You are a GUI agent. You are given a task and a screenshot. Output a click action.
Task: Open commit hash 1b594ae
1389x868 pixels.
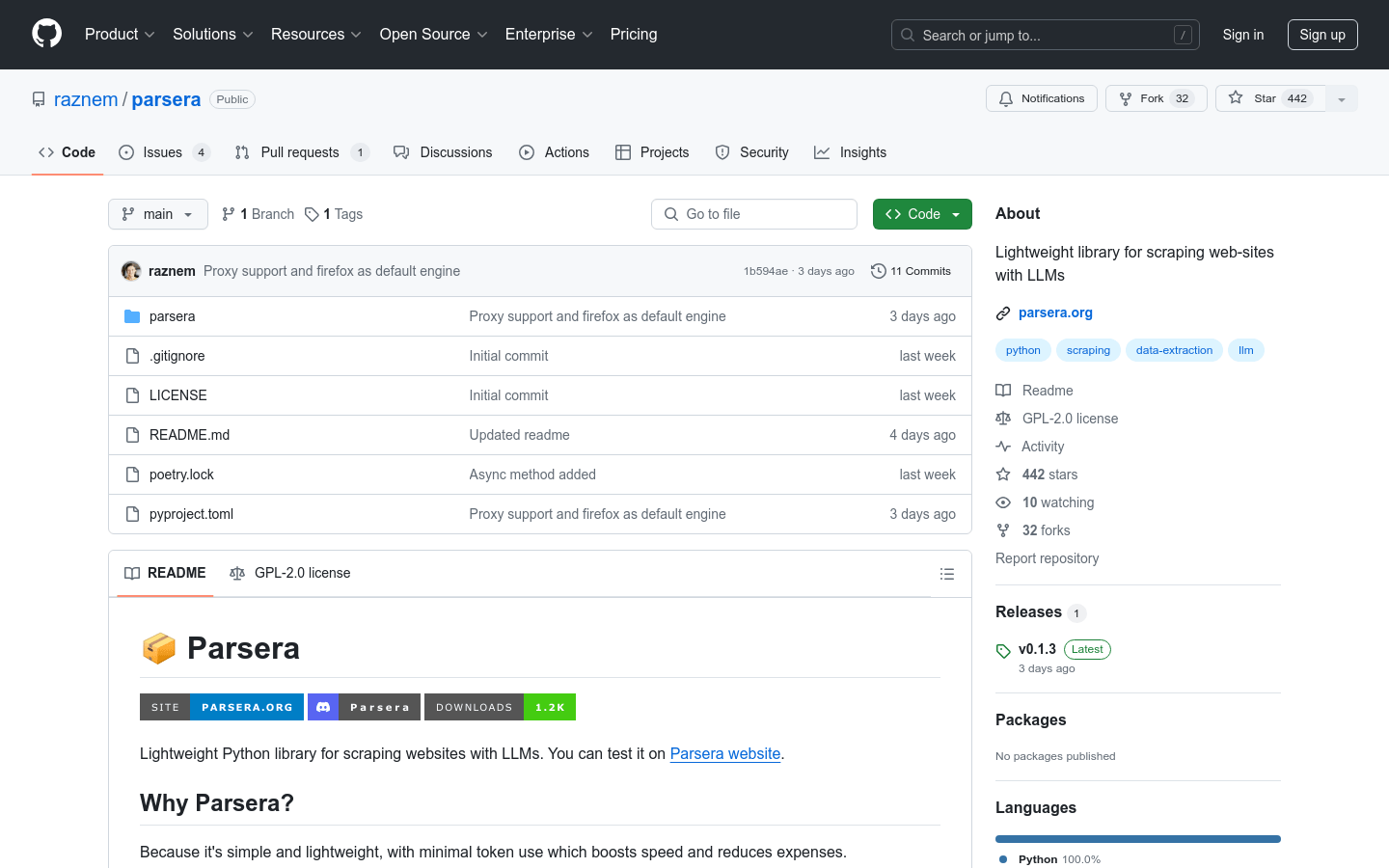tap(765, 271)
